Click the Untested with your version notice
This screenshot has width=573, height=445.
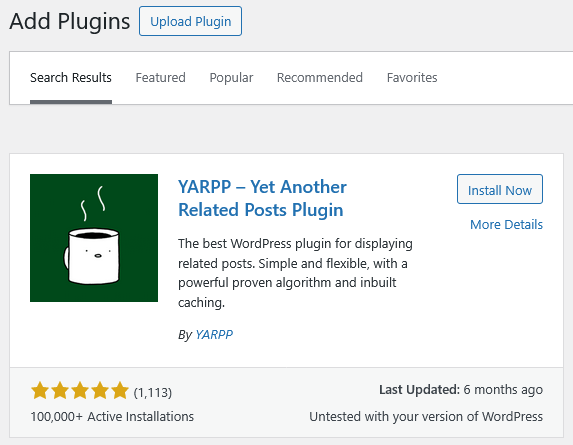tap(426, 417)
